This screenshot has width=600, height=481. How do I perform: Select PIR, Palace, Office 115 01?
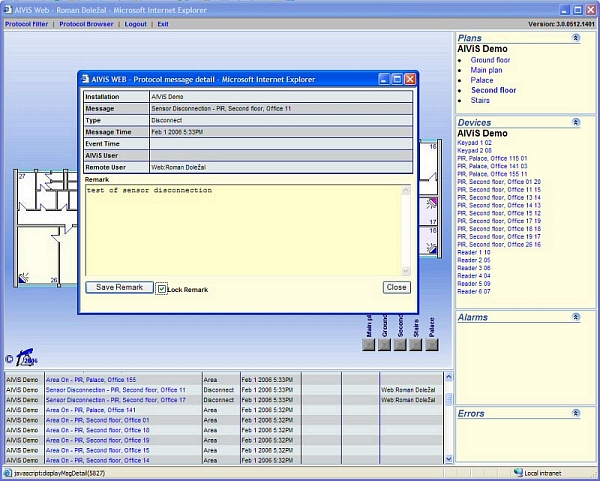(x=492, y=158)
